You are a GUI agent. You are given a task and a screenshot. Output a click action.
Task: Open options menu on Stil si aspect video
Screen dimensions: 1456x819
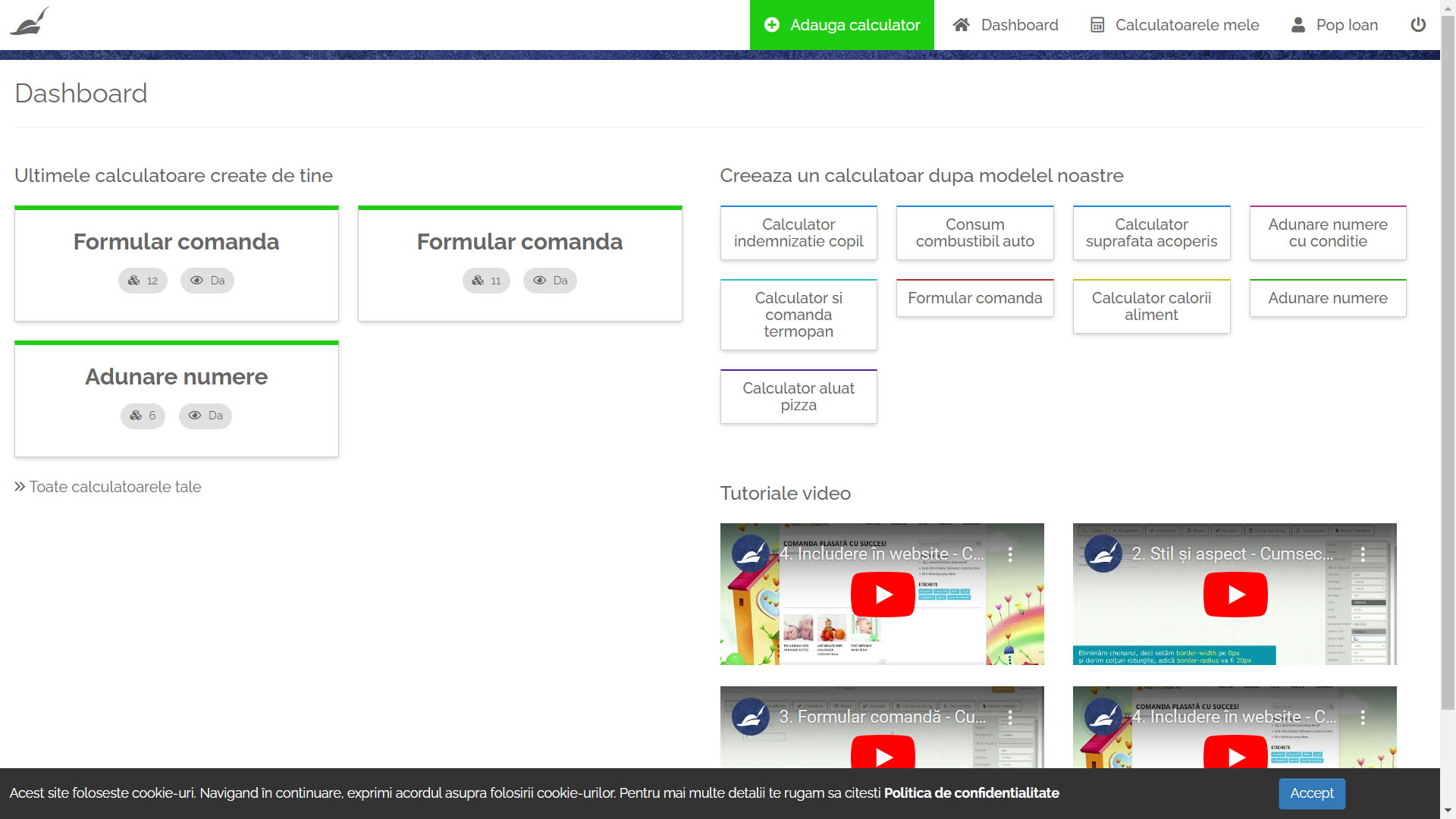(1363, 554)
